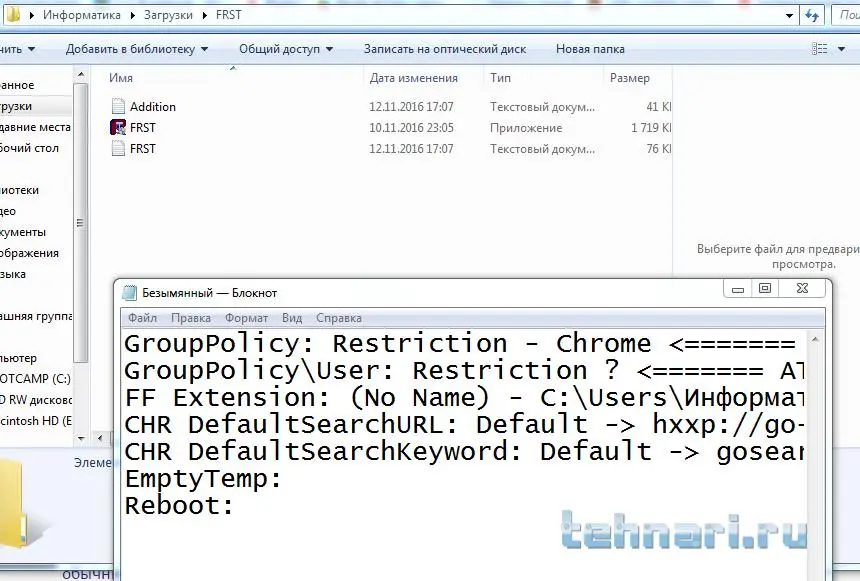Select 'Рабочий стол' in navigation pane

(29, 148)
